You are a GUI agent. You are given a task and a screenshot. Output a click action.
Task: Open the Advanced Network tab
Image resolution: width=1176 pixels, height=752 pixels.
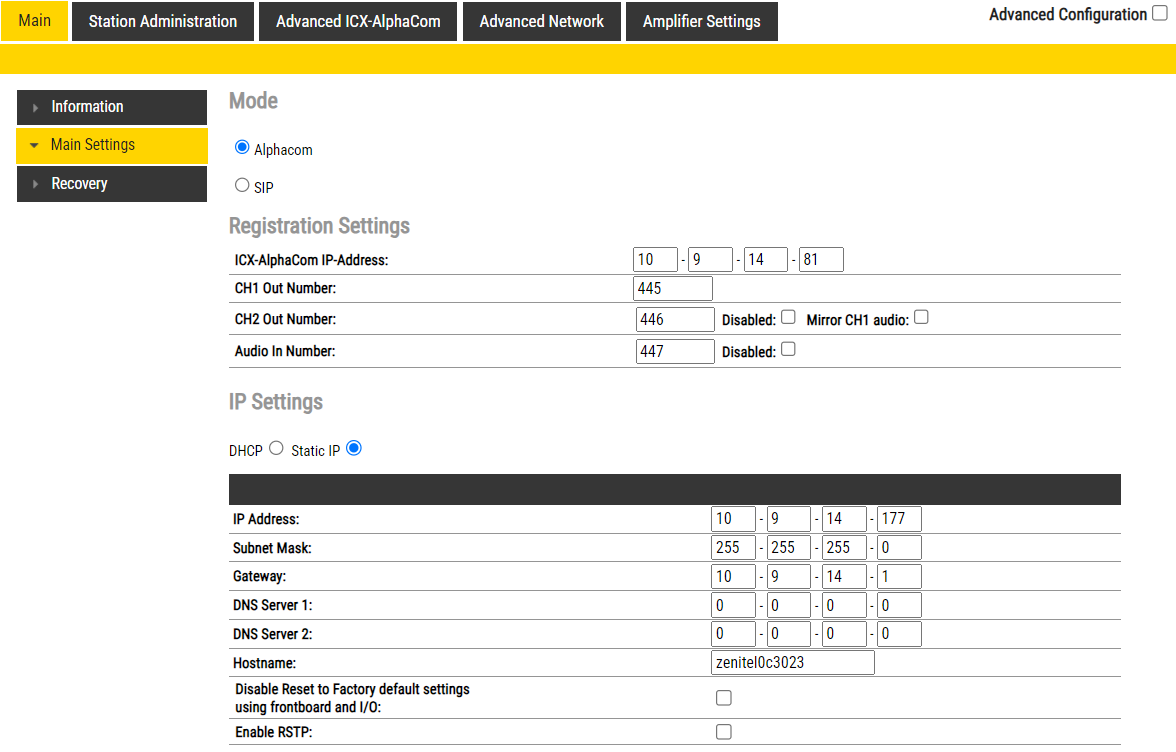pos(541,21)
